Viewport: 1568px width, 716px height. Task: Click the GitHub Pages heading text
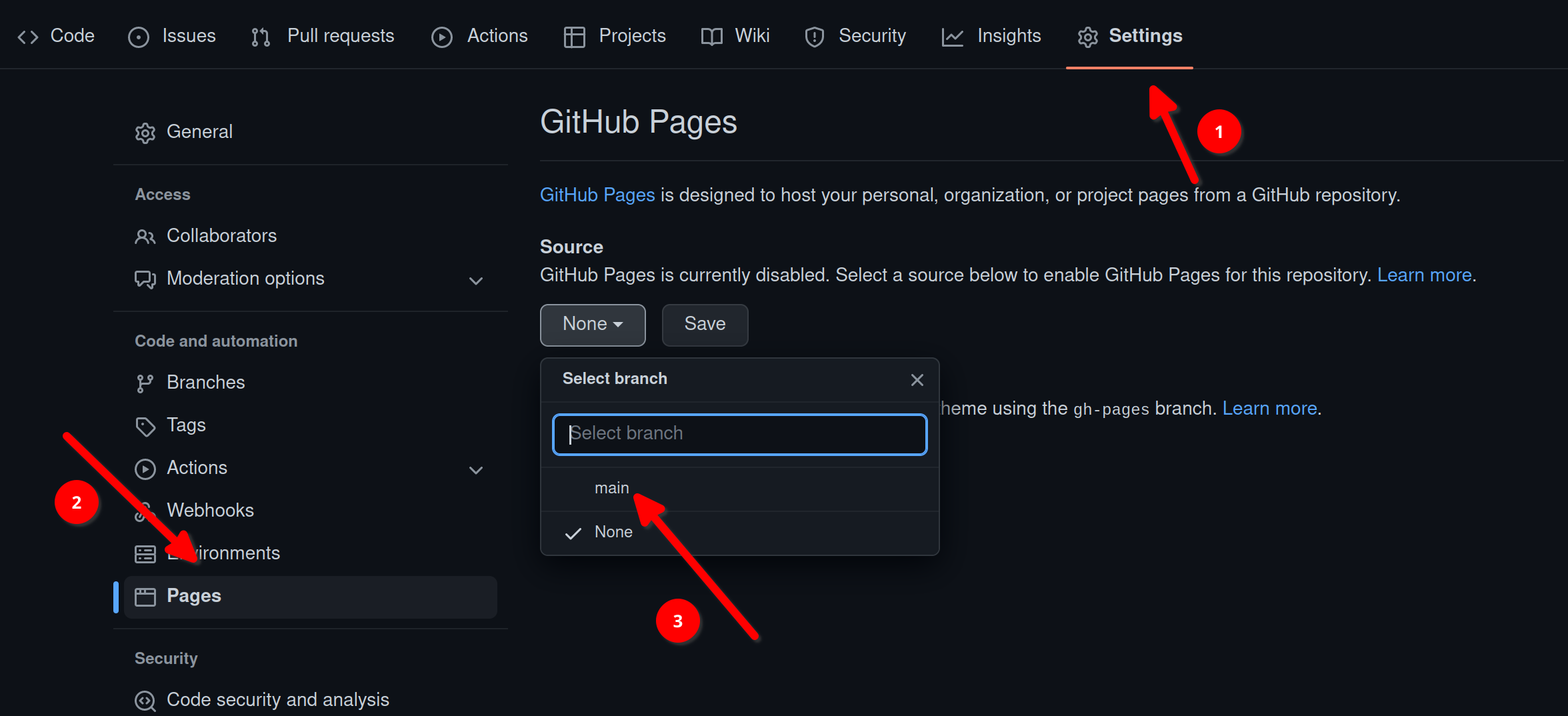[639, 122]
